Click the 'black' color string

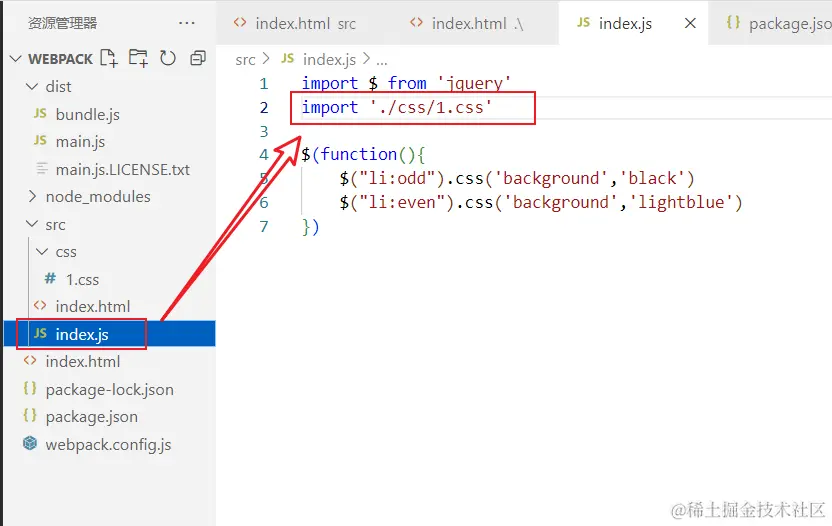[652, 178]
